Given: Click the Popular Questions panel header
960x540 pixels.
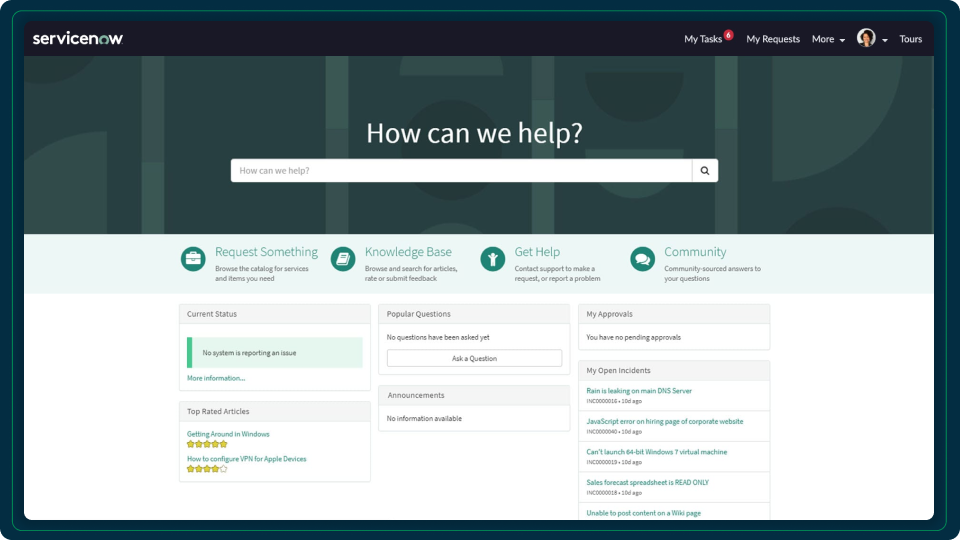Looking at the screenshot, I should click(x=474, y=314).
